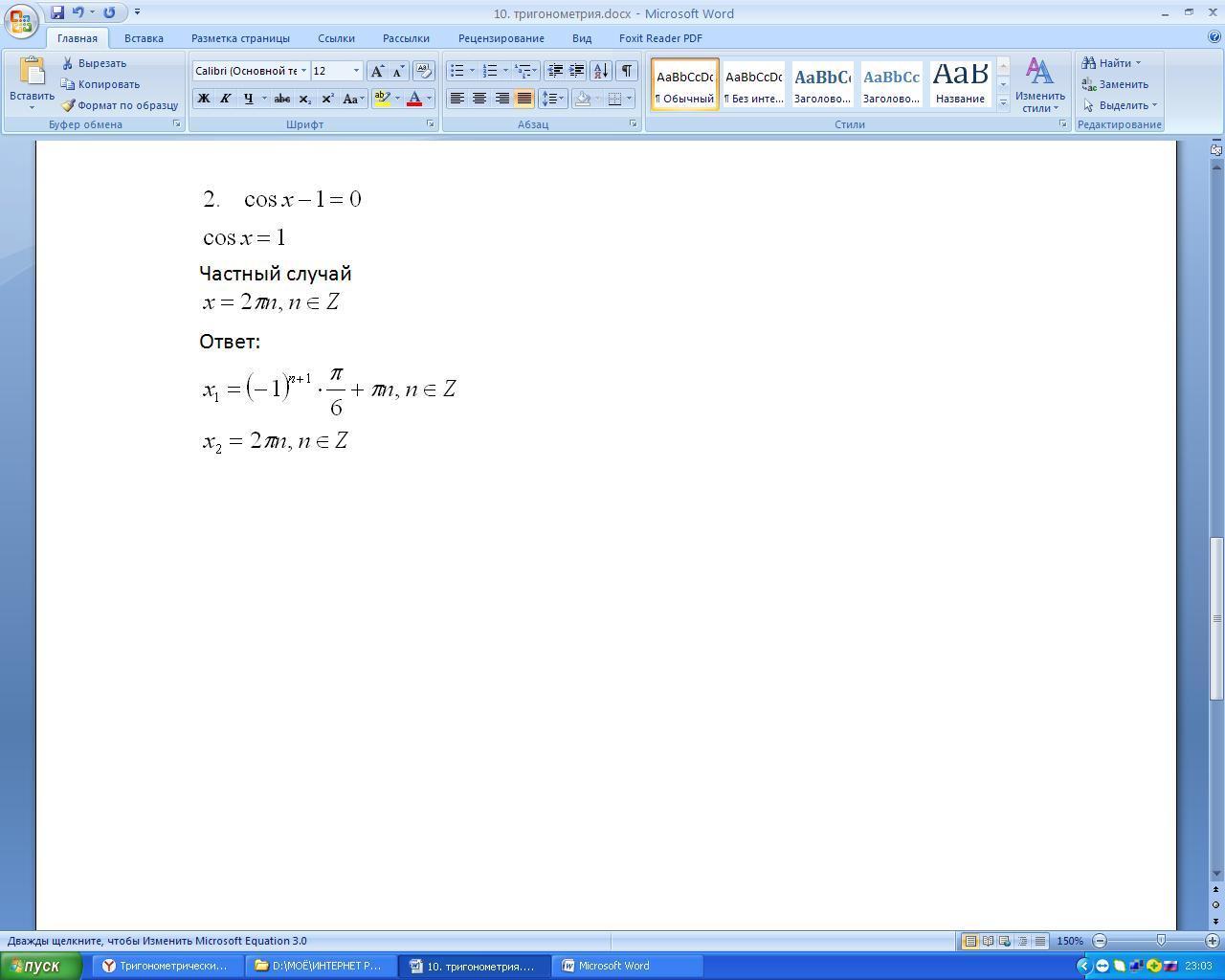Center the text
The image size is (1225, 980).
pos(479,98)
